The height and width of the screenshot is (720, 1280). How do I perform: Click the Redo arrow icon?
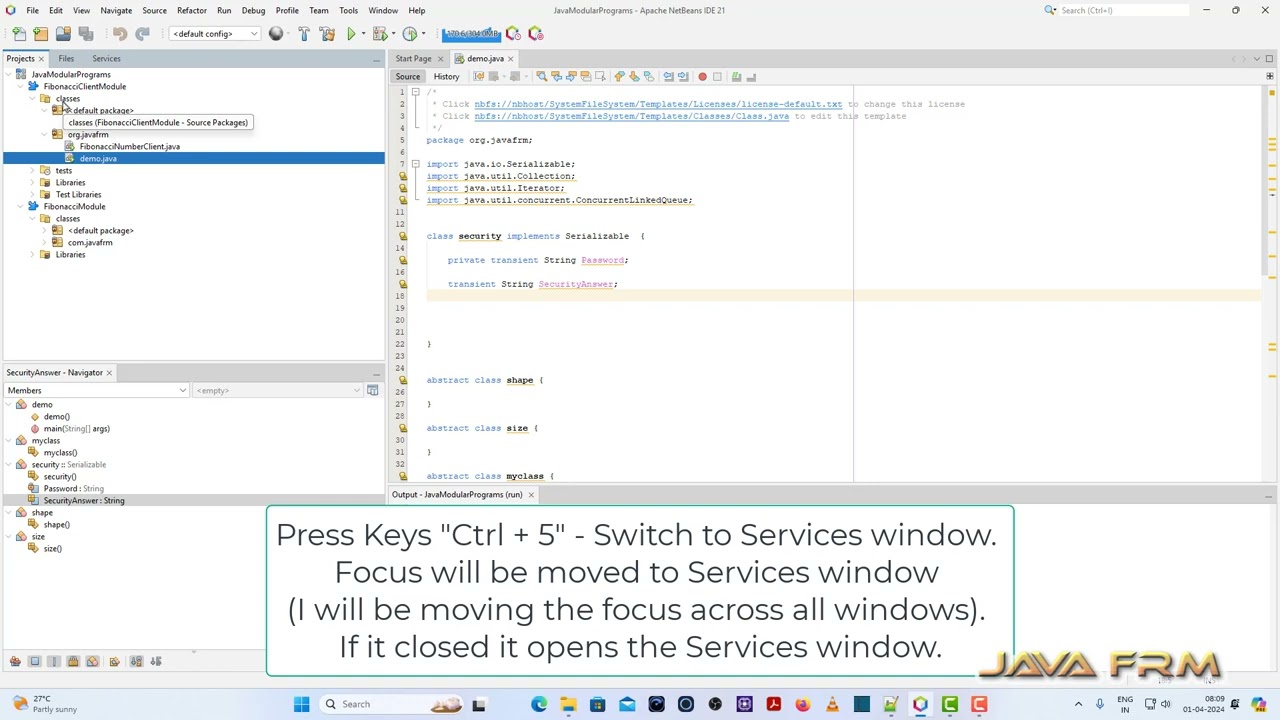point(142,34)
